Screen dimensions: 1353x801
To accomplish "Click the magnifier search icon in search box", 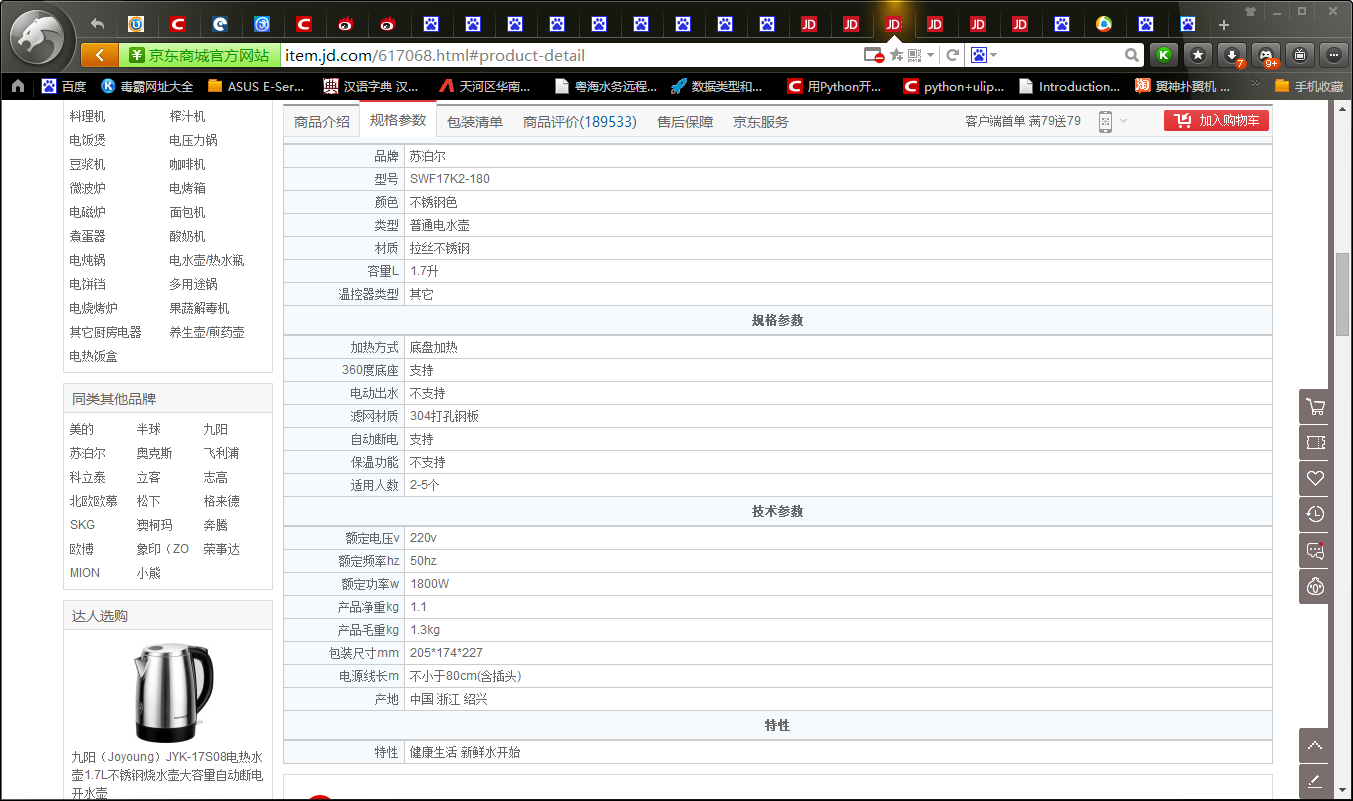I will [x=1132, y=55].
